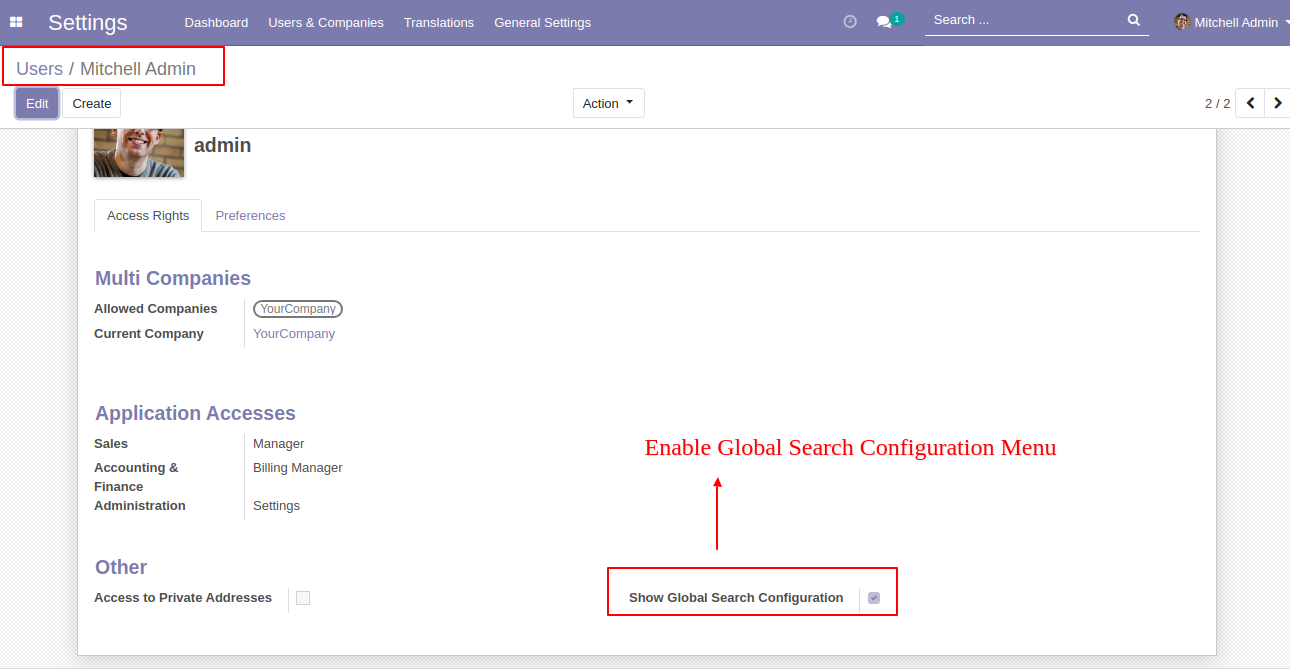Go to next record arrow
This screenshot has width=1290, height=669.
tap(1278, 103)
